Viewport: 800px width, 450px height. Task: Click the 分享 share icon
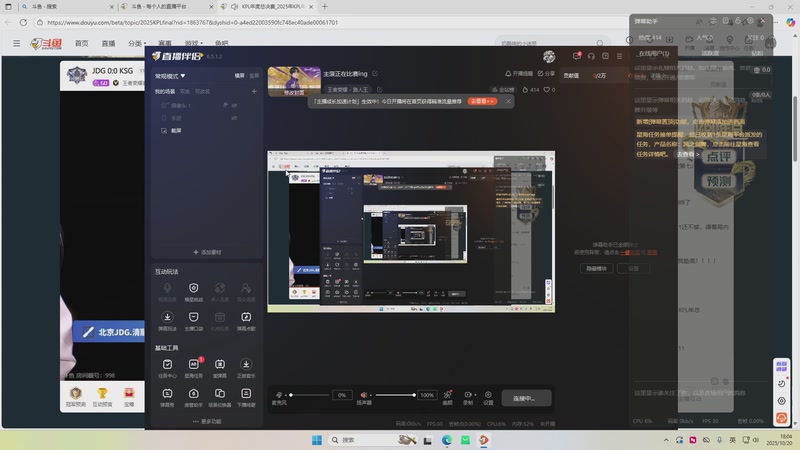pyautogui.click(x=546, y=73)
